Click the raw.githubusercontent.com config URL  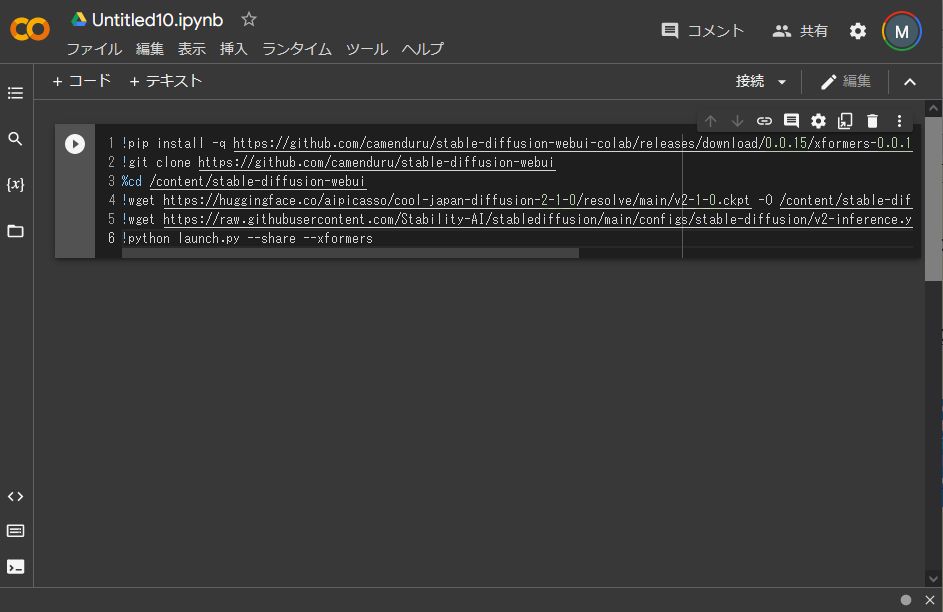click(538, 219)
